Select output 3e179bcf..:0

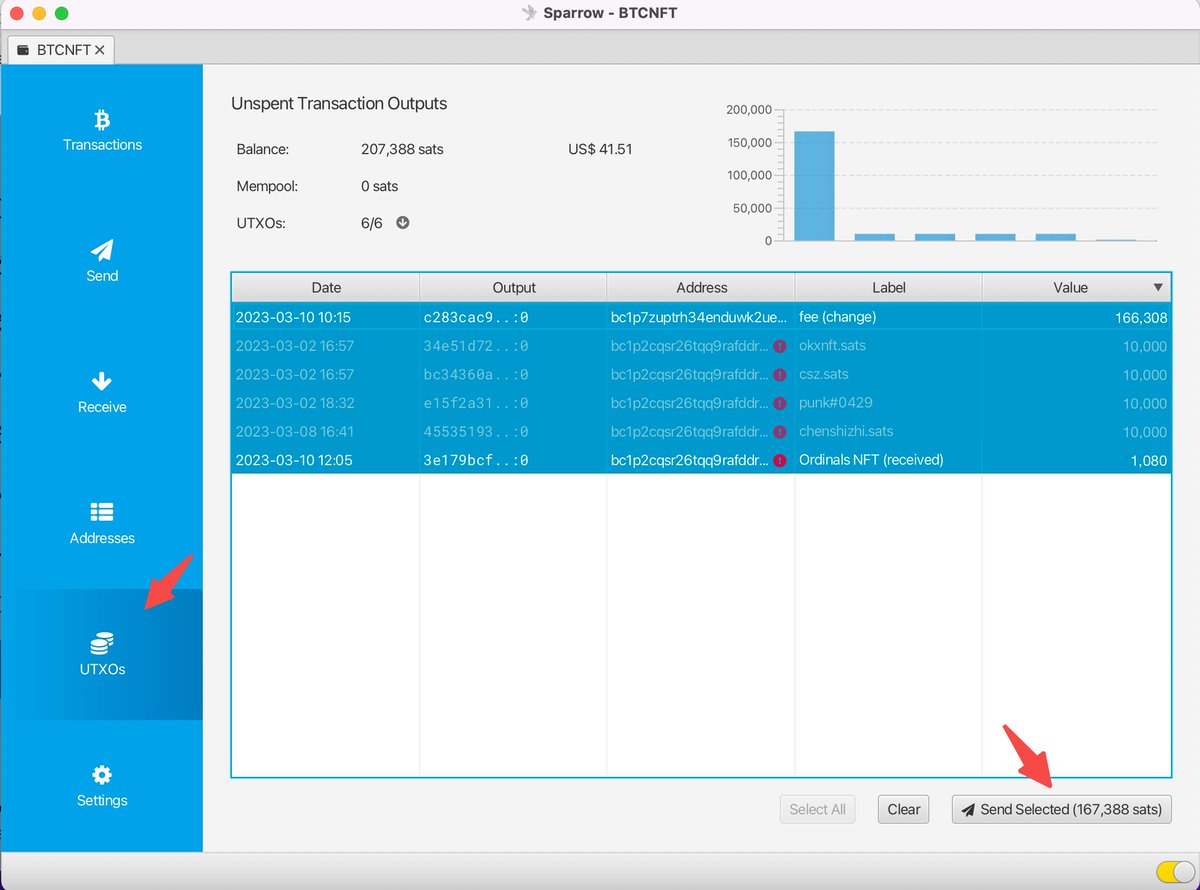click(476, 461)
